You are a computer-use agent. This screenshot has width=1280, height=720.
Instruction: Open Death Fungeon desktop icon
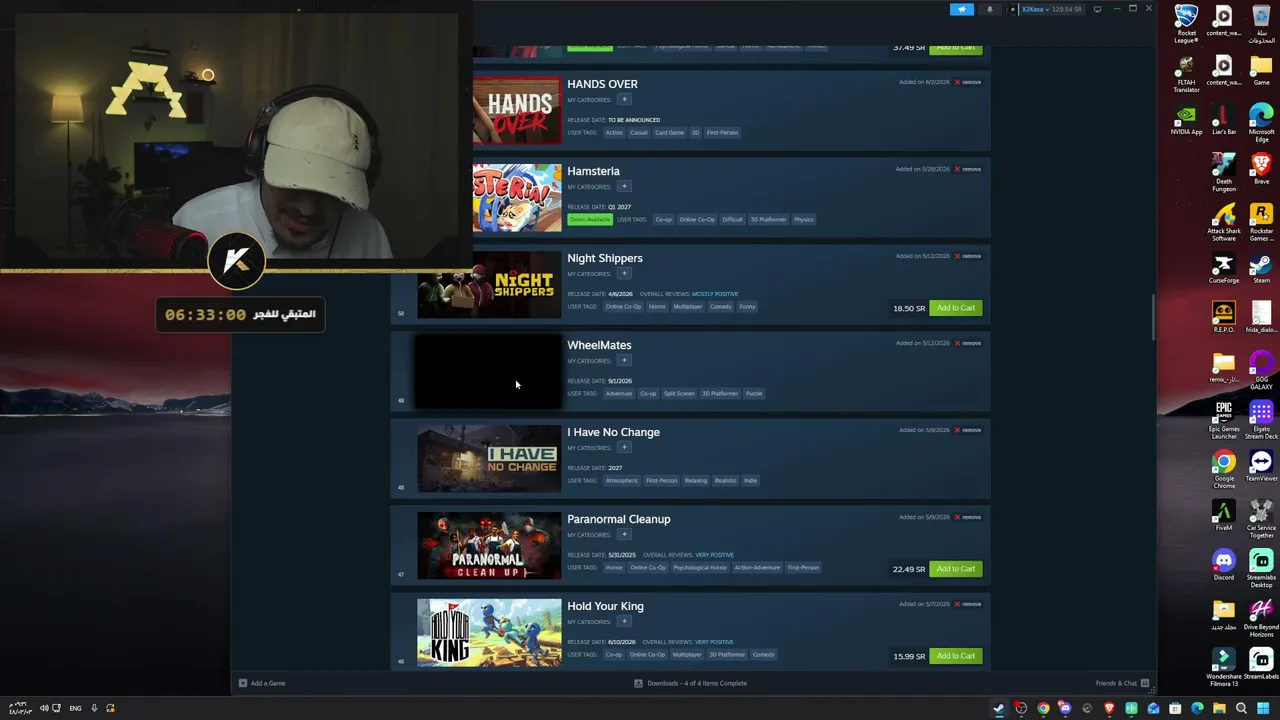click(1224, 172)
